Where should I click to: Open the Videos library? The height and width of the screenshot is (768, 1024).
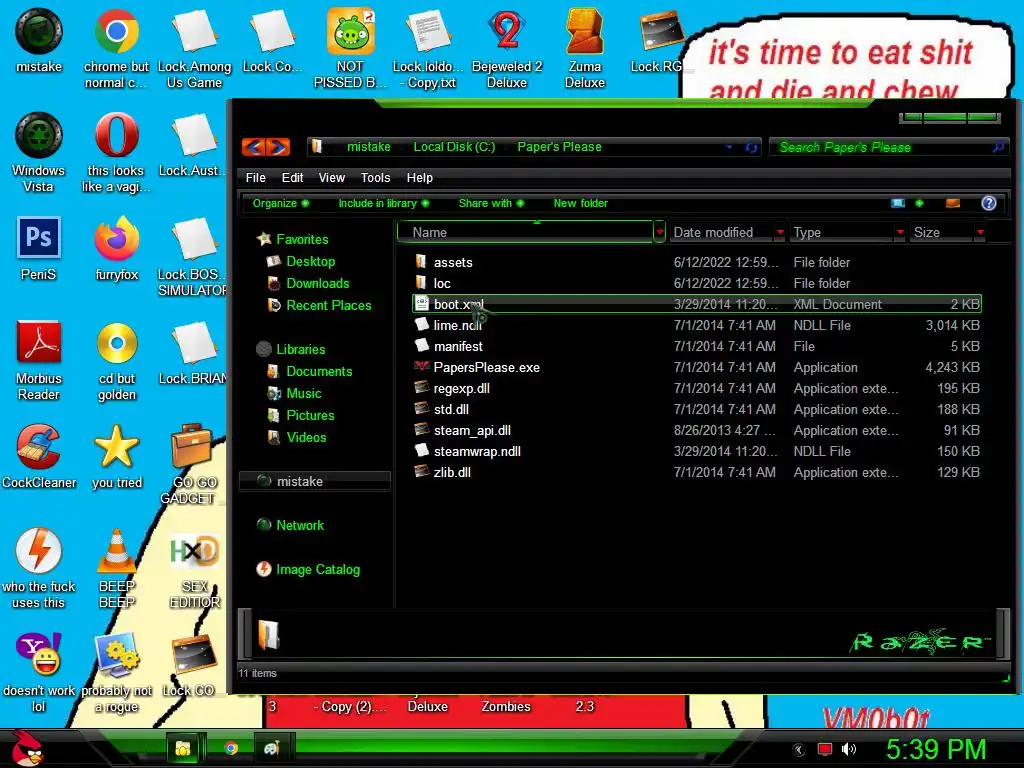(x=306, y=438)
